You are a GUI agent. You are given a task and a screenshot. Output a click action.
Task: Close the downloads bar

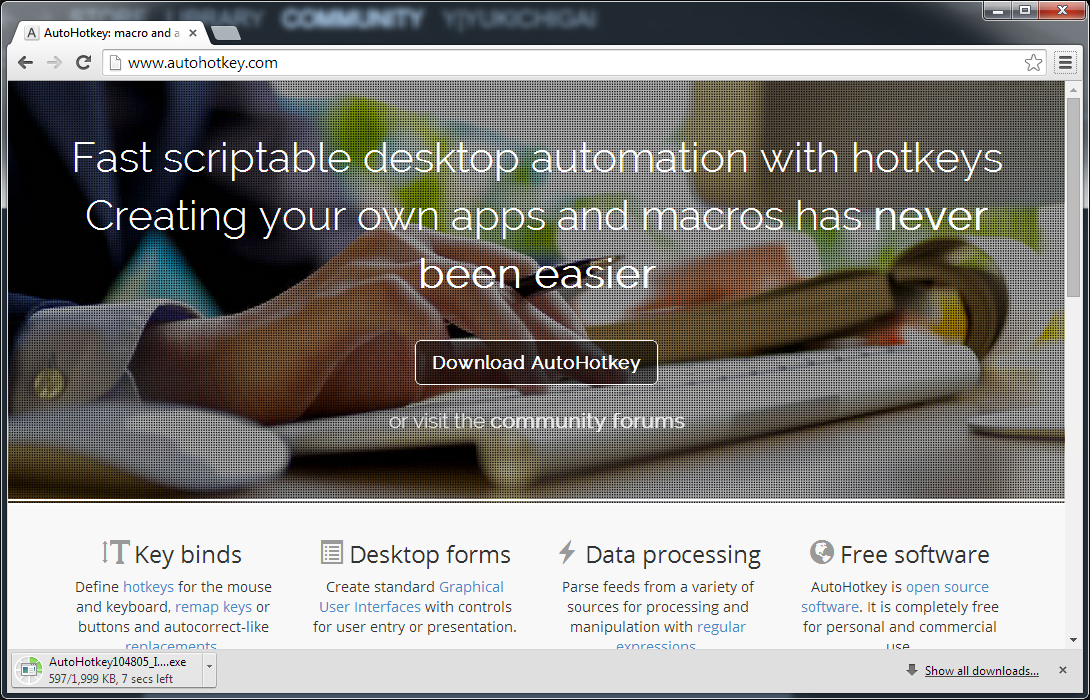click(x=1062, y=670)
